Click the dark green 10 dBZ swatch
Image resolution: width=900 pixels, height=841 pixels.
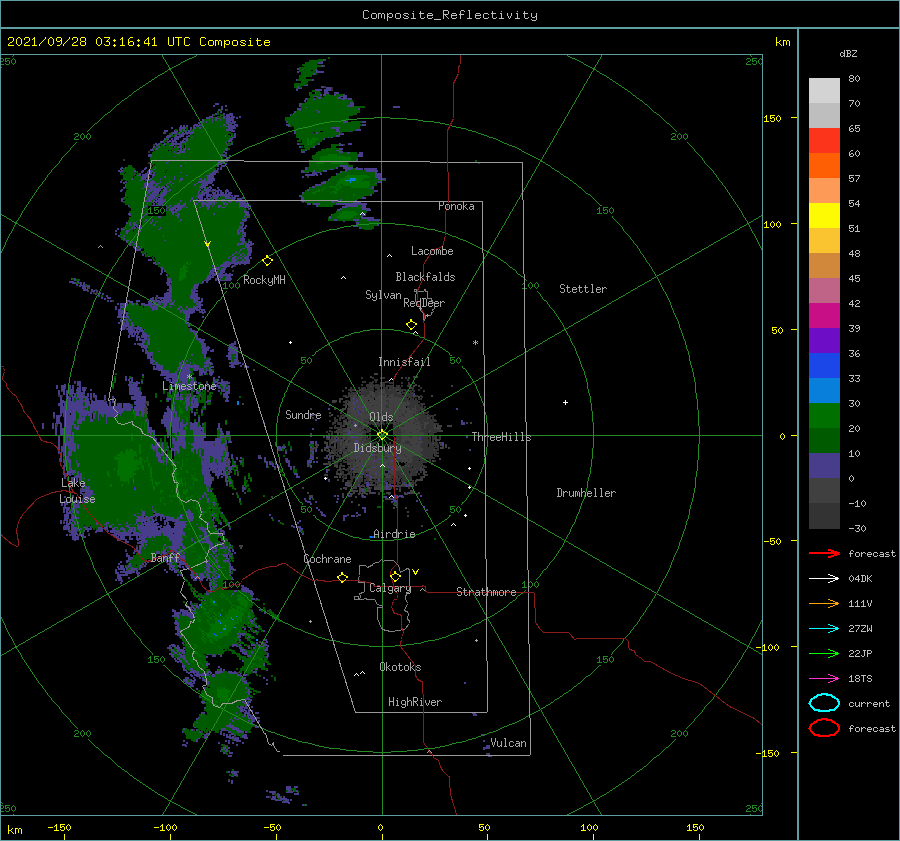tap(824, 440)
